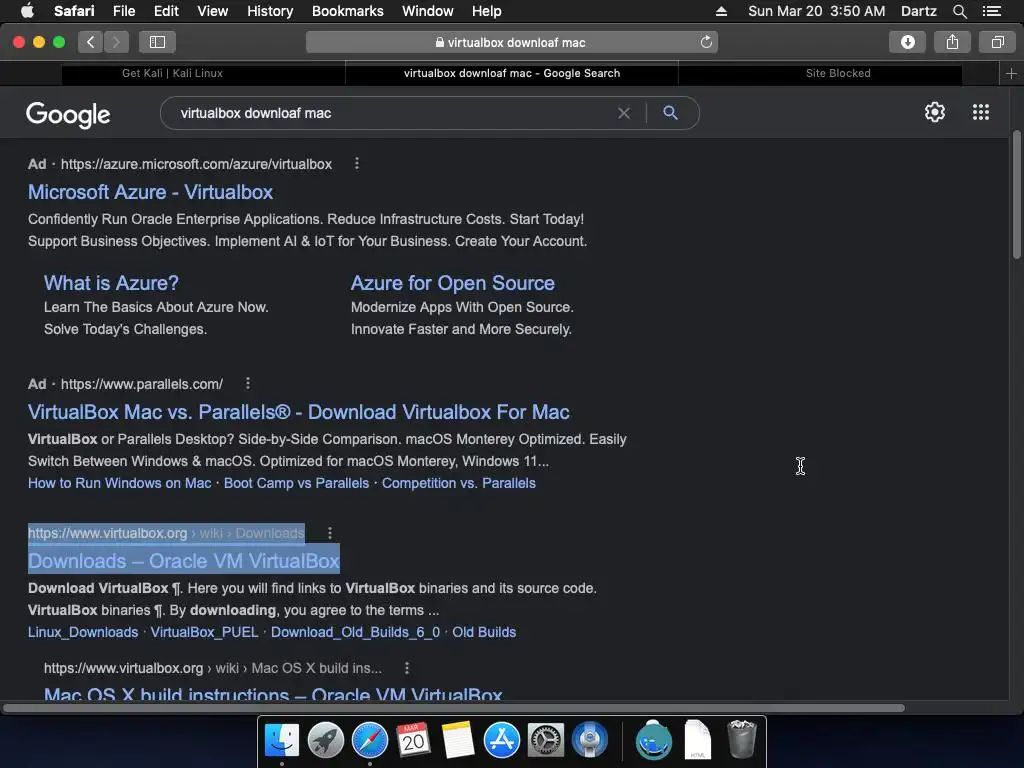Viewport: 1024px width, 768px height.
Task: Open options for the Parallels ad
Action: pos(248,383)
